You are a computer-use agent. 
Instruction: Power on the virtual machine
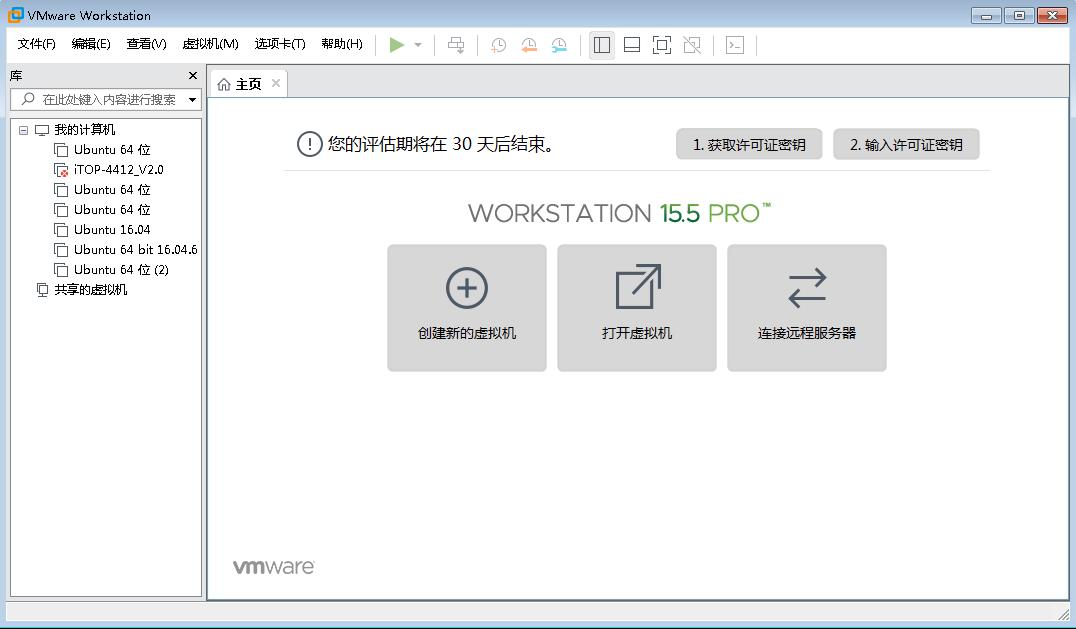click(397, 44)
